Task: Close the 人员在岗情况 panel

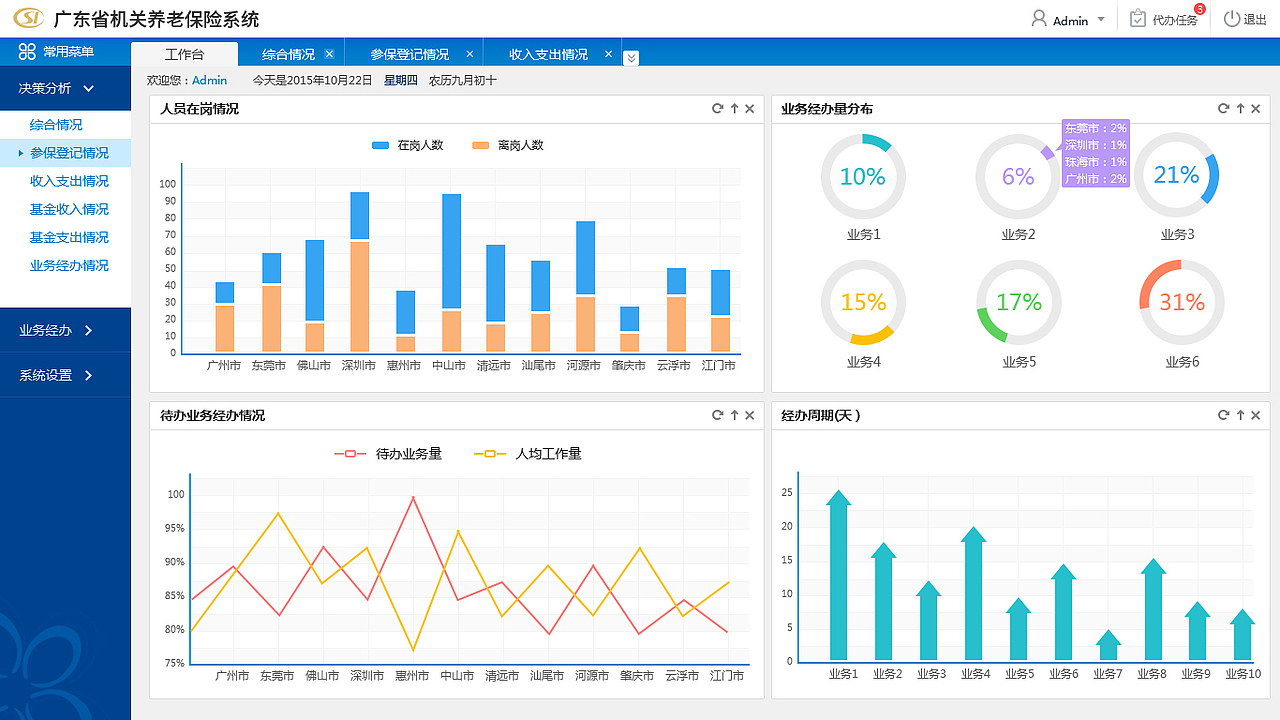Action: (750, 108)
